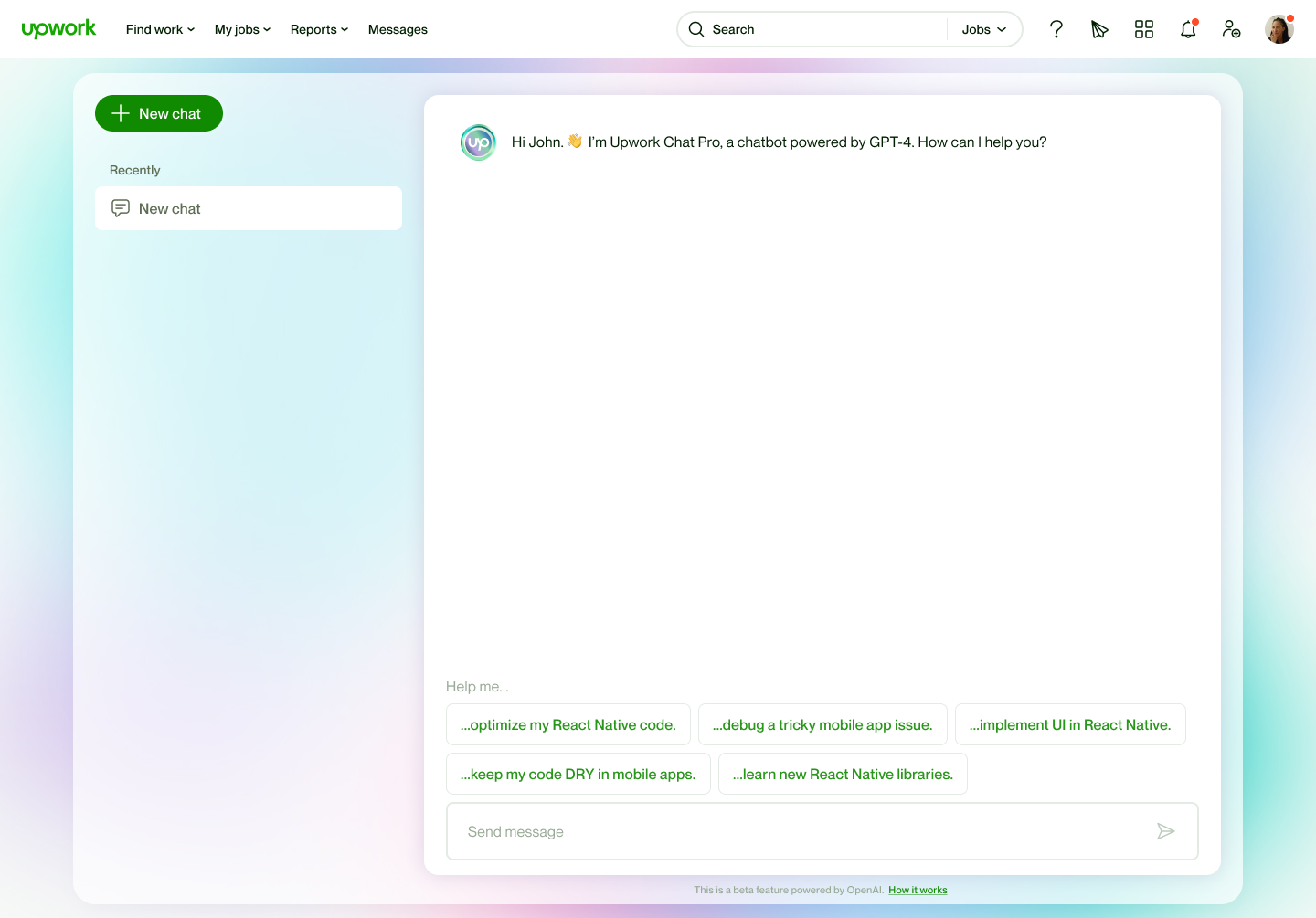The image size is (1316, 918).
Task: Select the New chat conversation under Recently
Action: 248,208
